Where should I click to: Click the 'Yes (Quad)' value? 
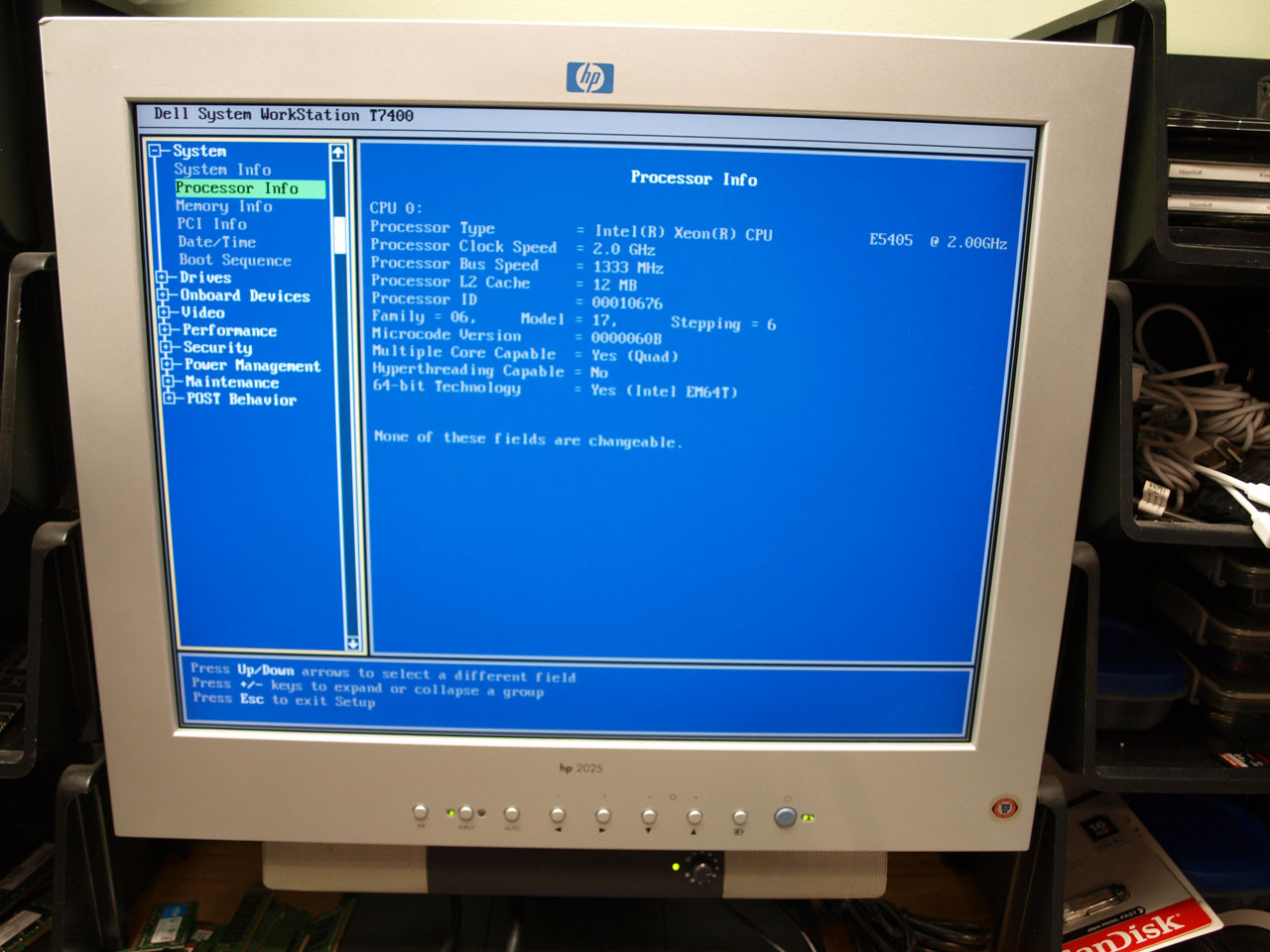click(635, 356)
